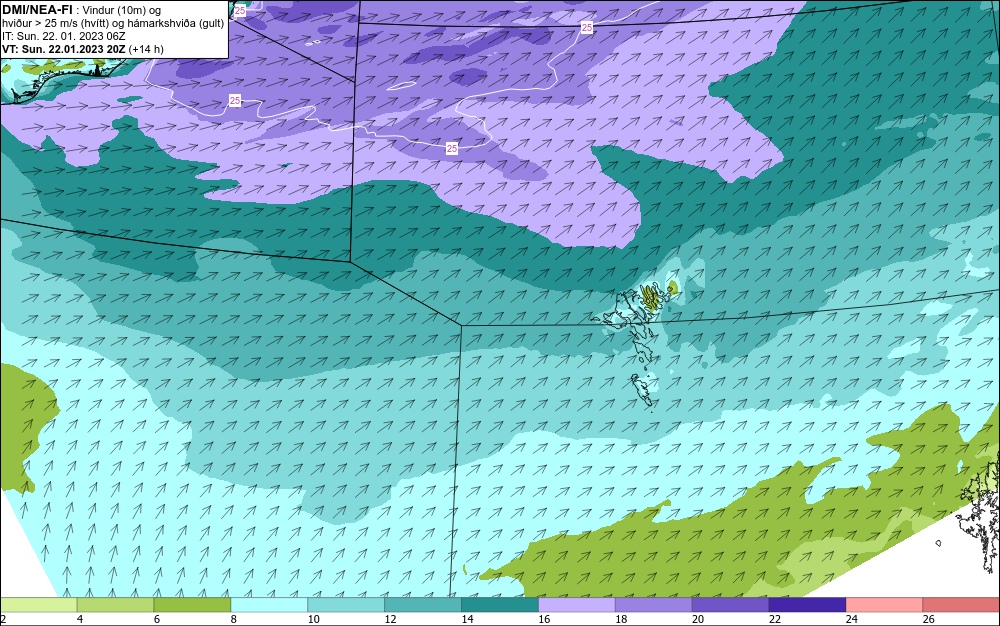Click the legend value '26'
The image size is (1000, 626).
pos(929,619)
